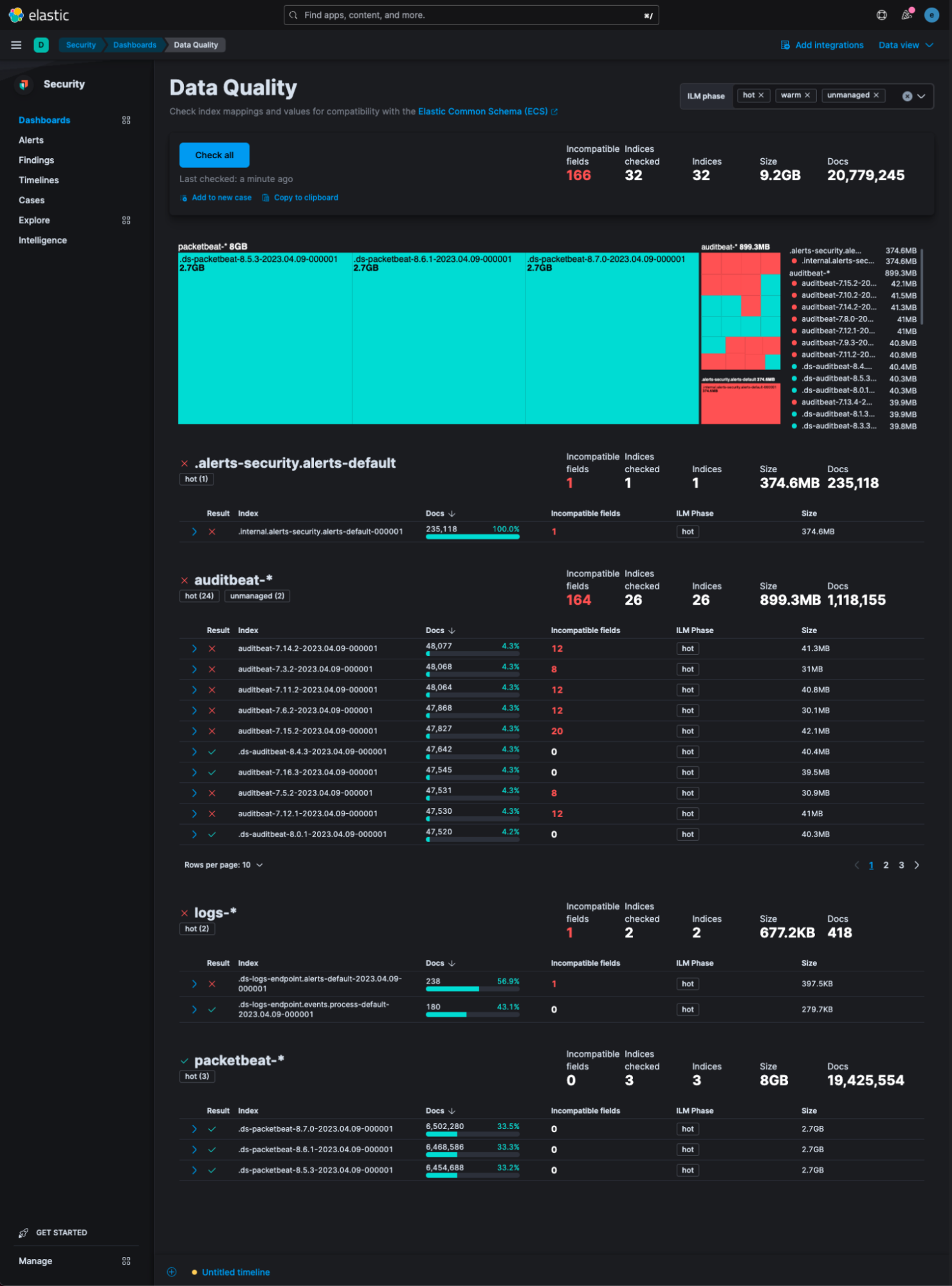This screenshot has width=952, height=1286.
Task: Open Manage submenu grid icon
Action: (126, 1261)
